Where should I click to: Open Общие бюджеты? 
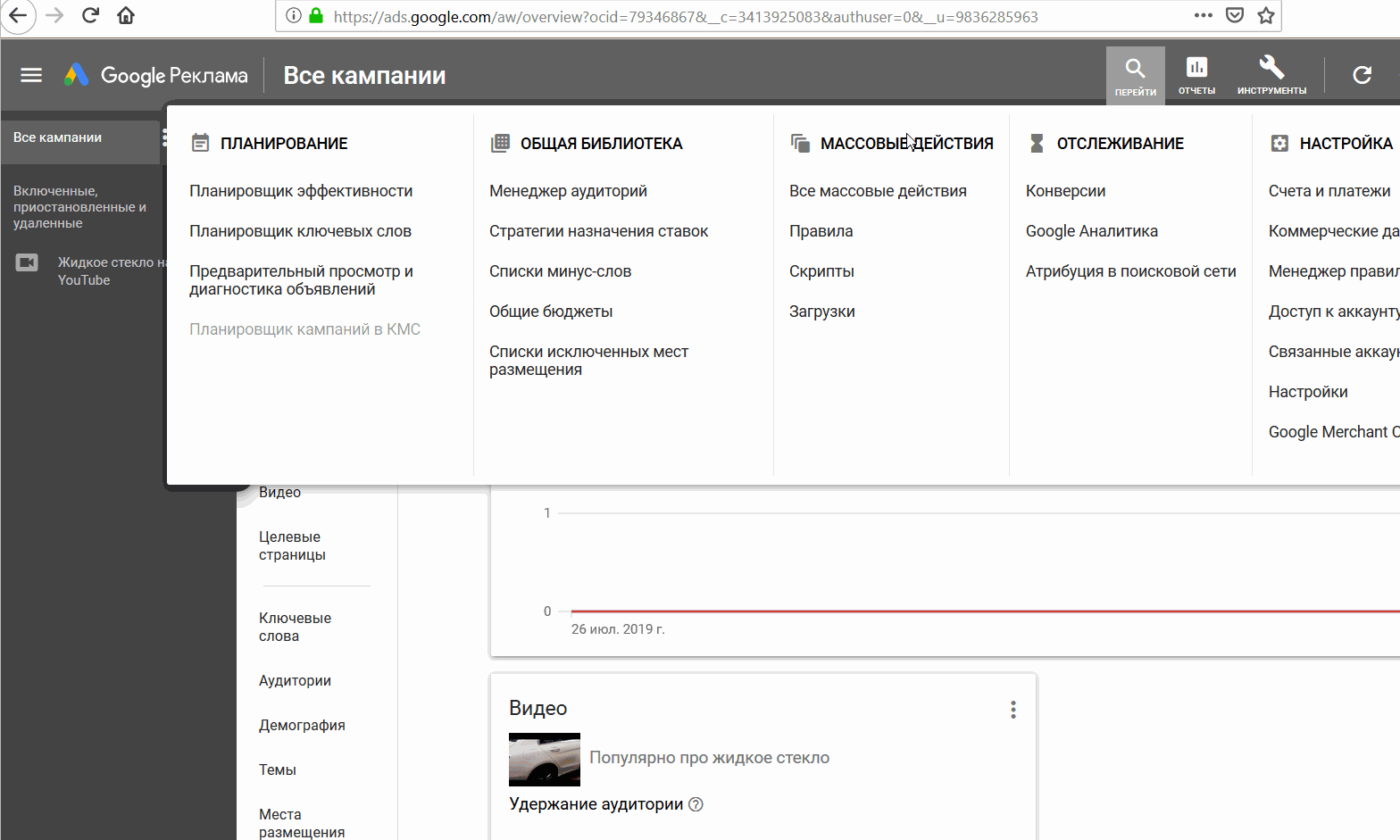(551, 312)
